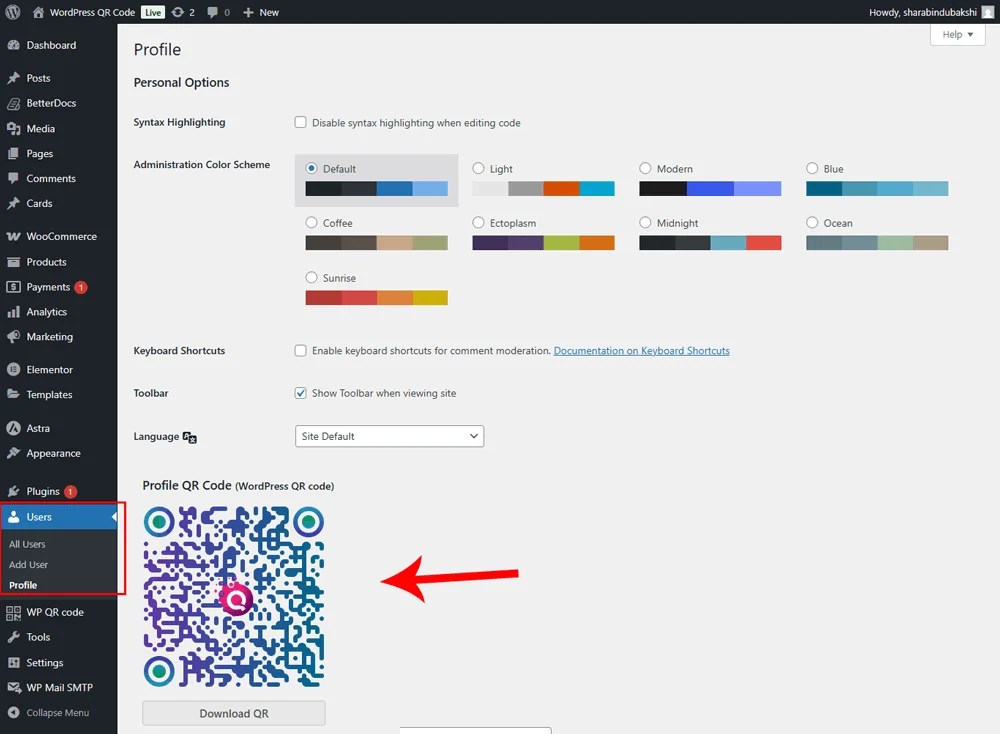1000x734 pixels.
Task: Open the WooCommerce menu label
Action: tap(62, 237)
